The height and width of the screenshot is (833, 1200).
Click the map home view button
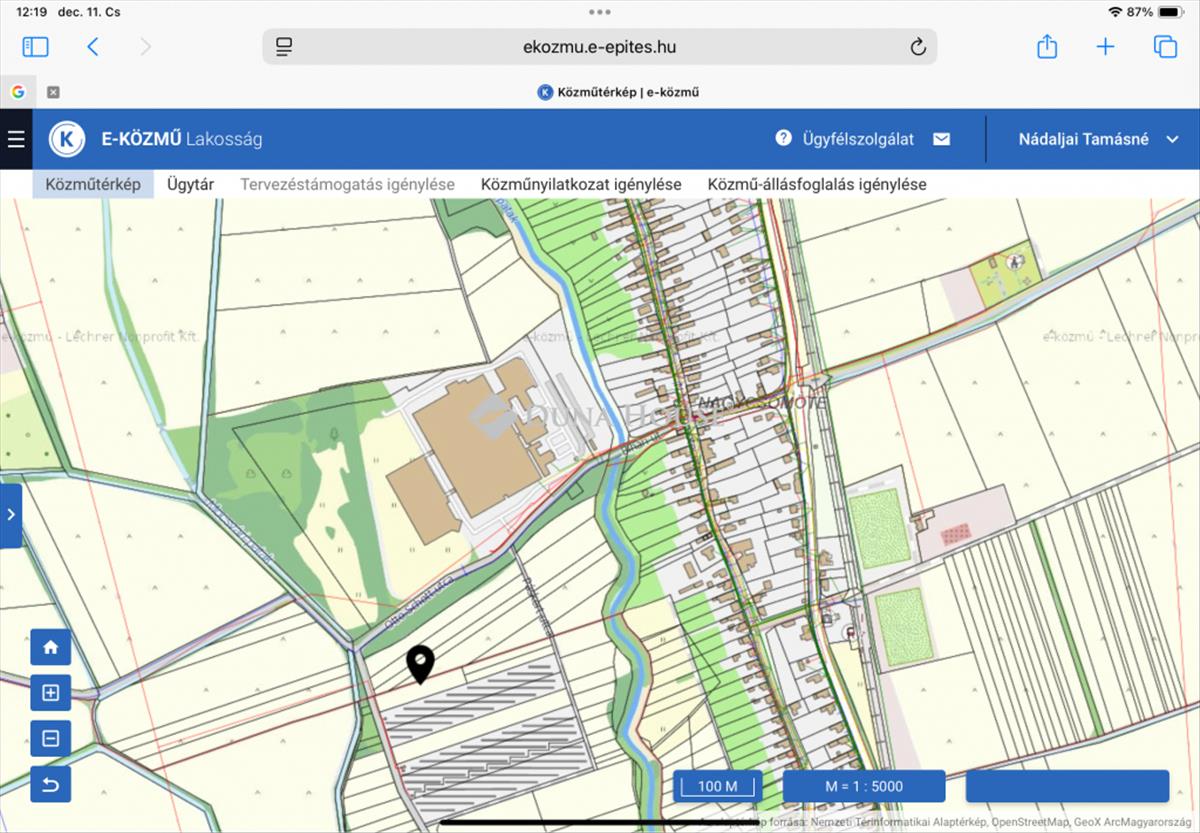pyautogui.click(x=51, y=647)
